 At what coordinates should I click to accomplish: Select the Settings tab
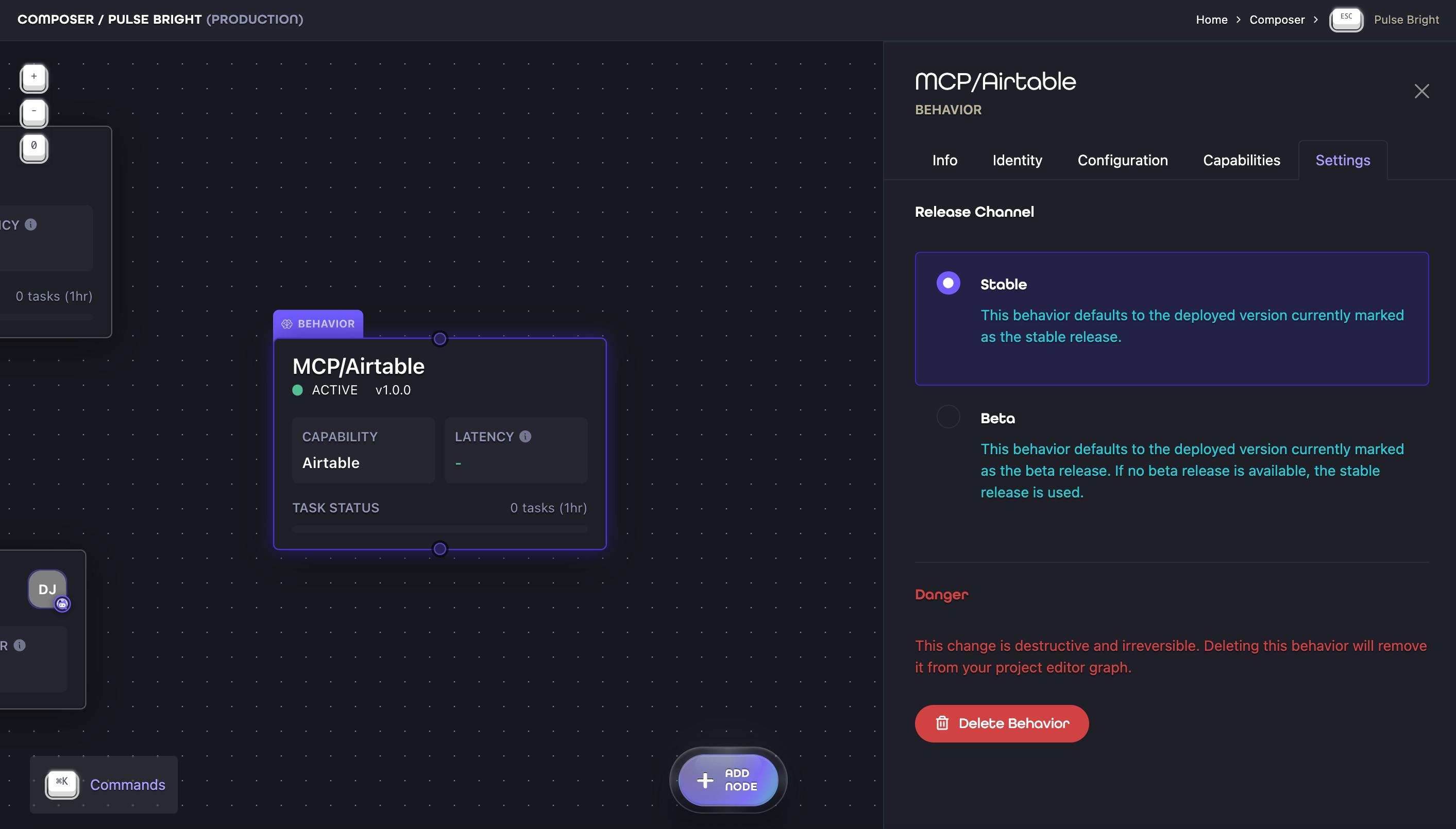pyautogui.click(x=1343, y=160)
